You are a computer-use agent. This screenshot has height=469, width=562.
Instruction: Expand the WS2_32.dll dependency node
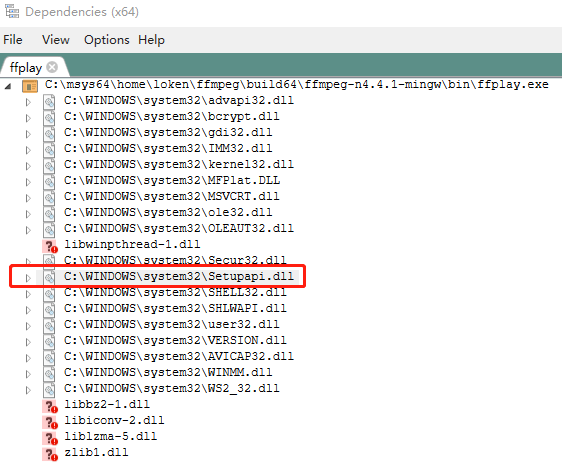point(28,390)
